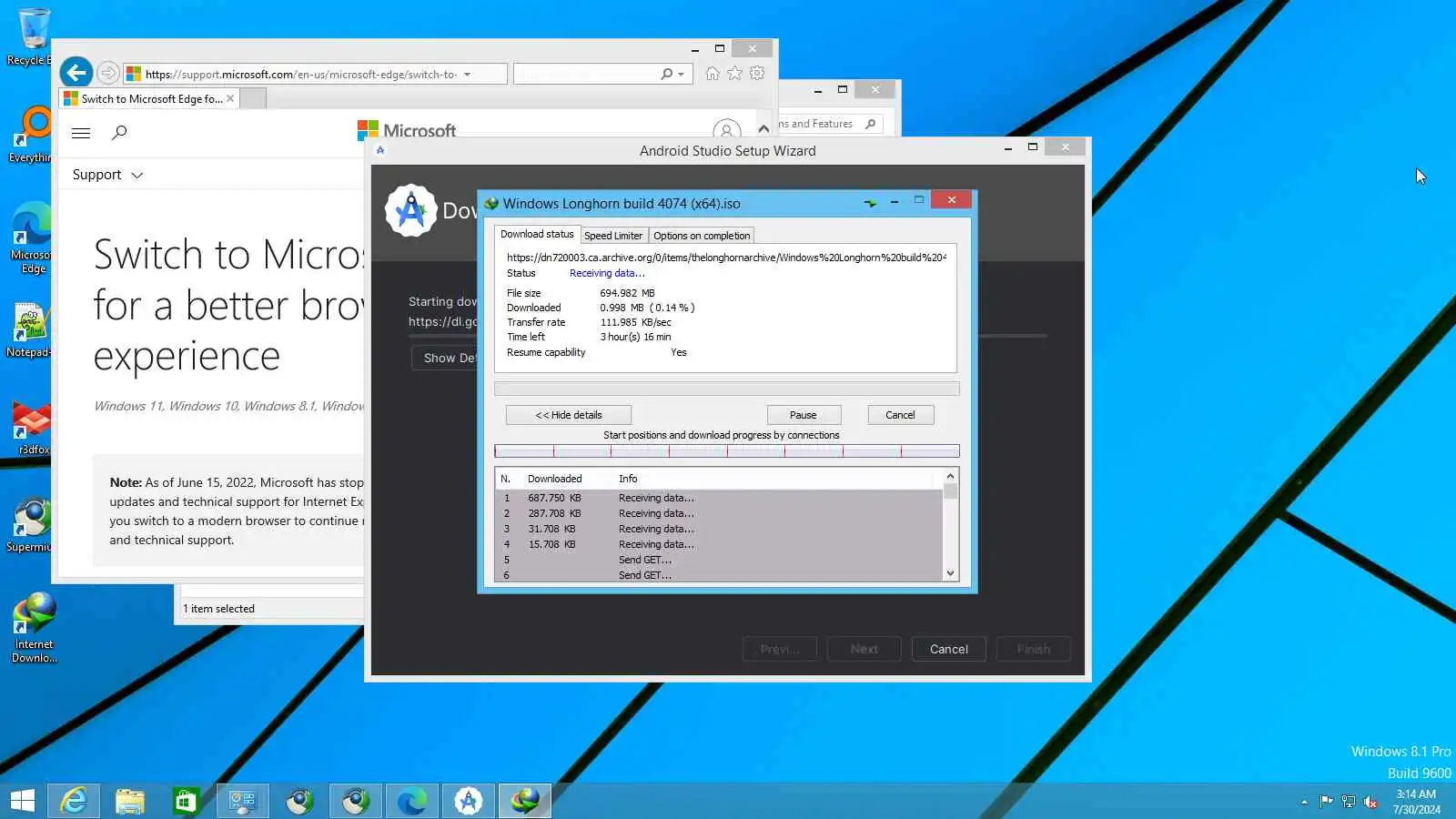1456x819 pixels.
Task: Open Internet Explorer's Tools gear
Action: (x=757, y=73)
